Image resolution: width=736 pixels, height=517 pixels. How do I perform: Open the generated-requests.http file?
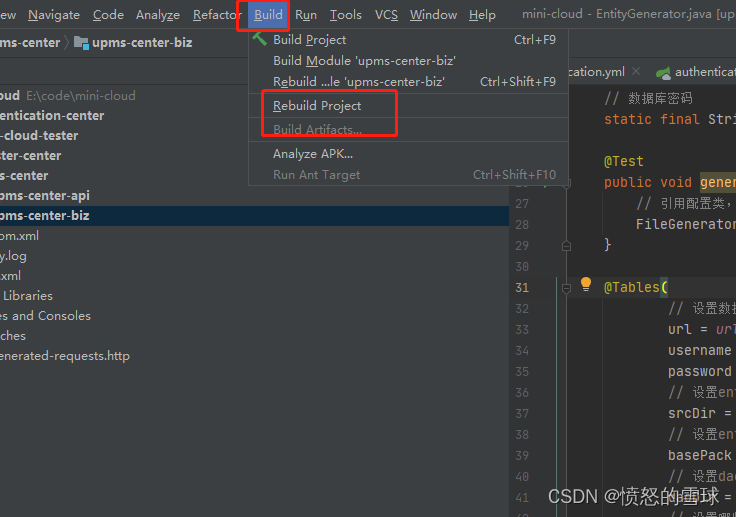point(64,355)
